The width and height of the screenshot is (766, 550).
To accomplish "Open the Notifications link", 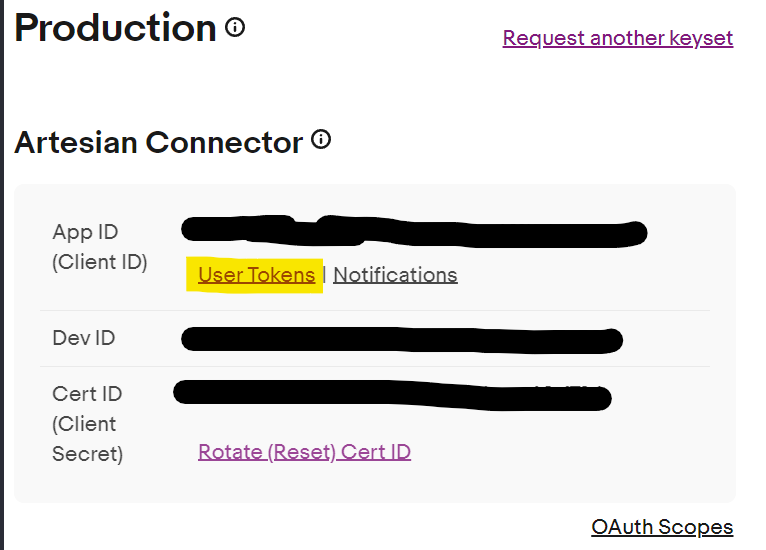I will (395, 275).
